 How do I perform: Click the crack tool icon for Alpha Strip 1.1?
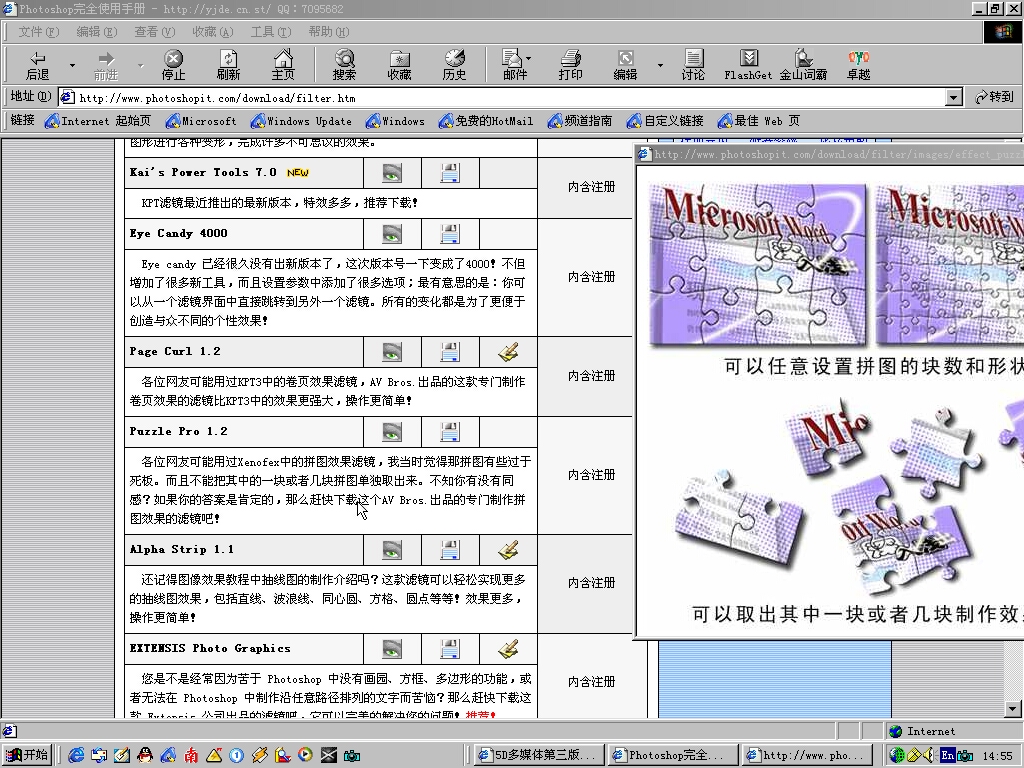pyautogui.click(x=508, y=550)
